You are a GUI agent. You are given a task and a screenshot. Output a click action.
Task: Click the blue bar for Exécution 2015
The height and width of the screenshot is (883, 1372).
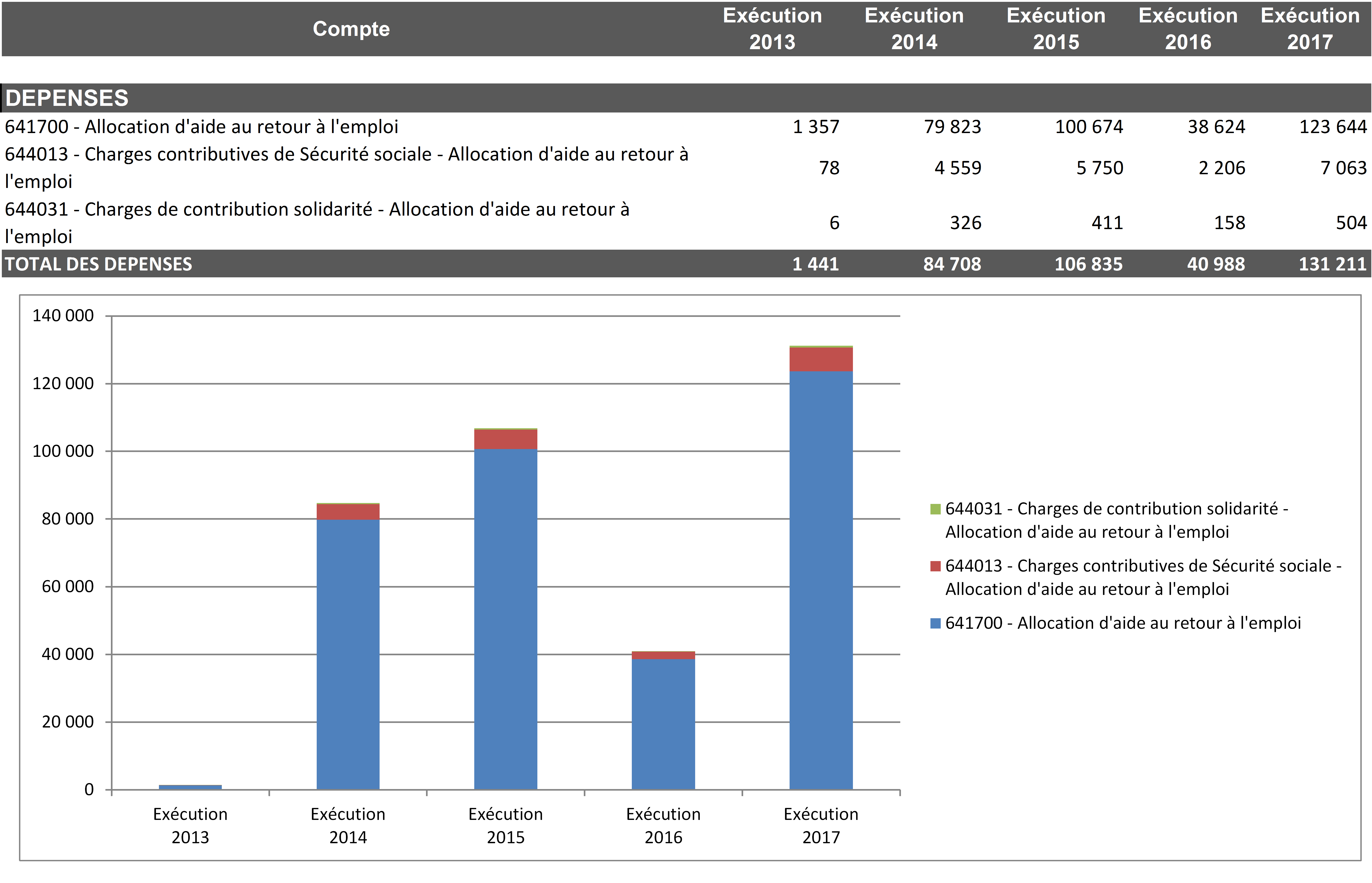505,619
